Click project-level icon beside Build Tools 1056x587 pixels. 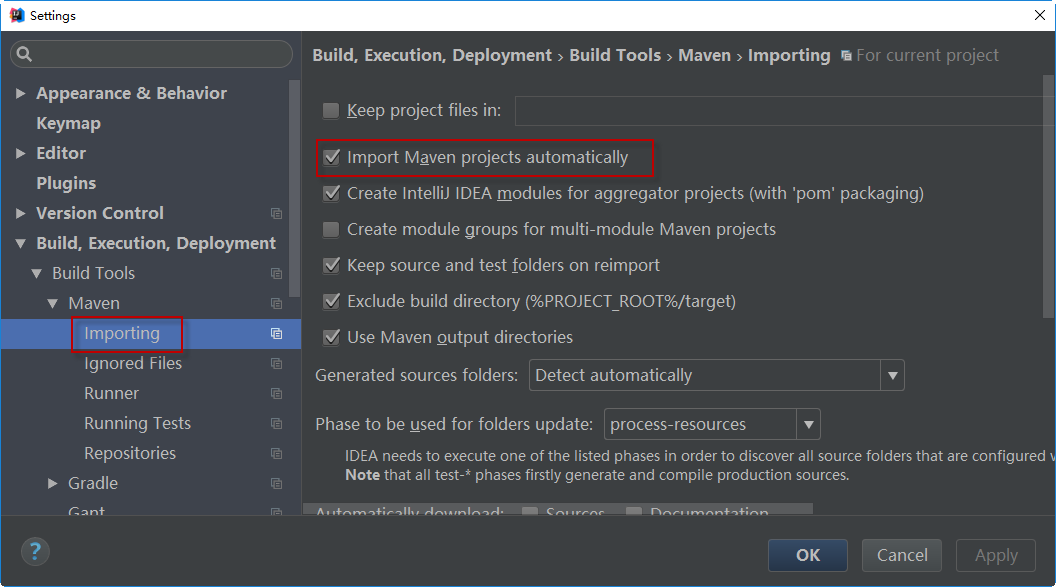tap(276, 274)
